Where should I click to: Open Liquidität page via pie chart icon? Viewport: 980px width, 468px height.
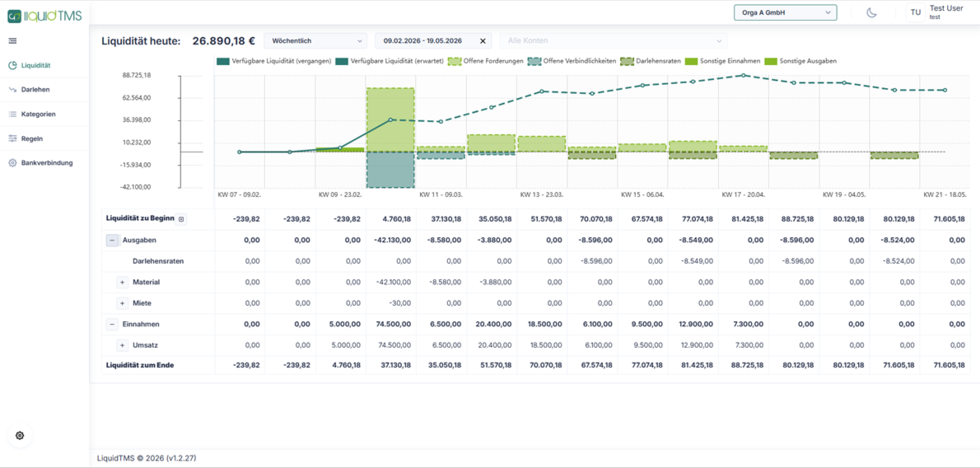(12, 65)
